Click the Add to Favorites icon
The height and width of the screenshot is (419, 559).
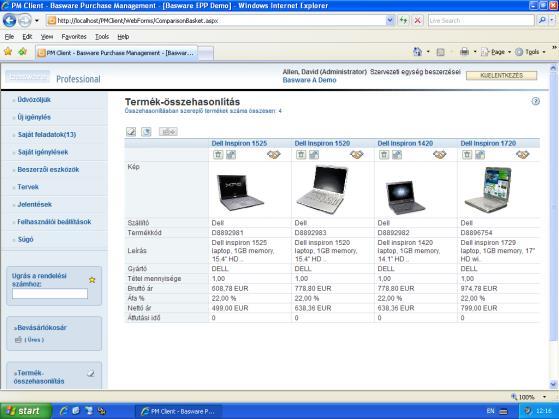[22, 52]
